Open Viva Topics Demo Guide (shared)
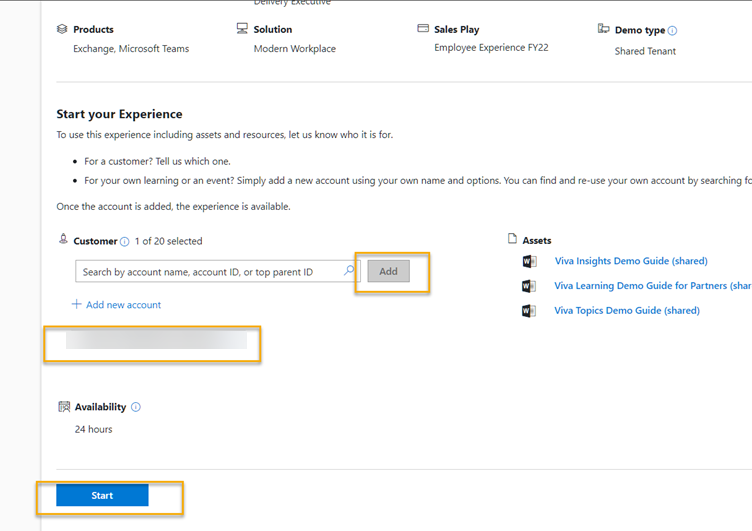The height and width of the screenshot is (531, 752). tap(627, 311)
